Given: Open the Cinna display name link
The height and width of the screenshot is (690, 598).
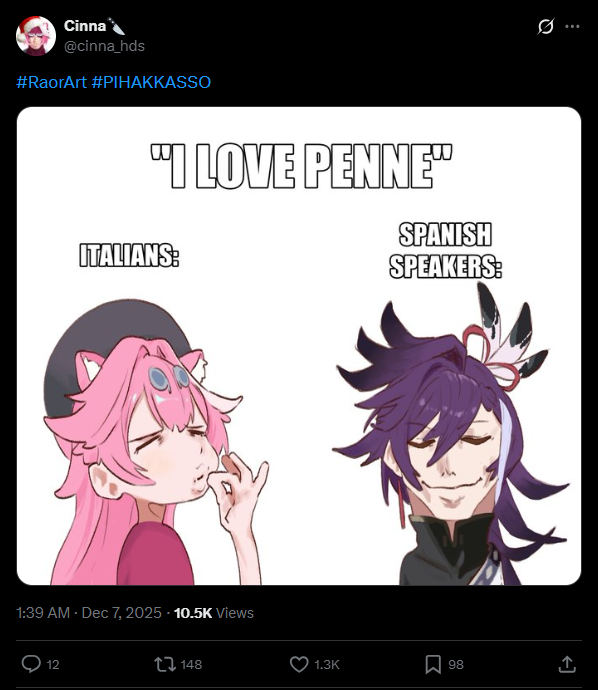Looking at the screenshot, I should coord(85,26).
